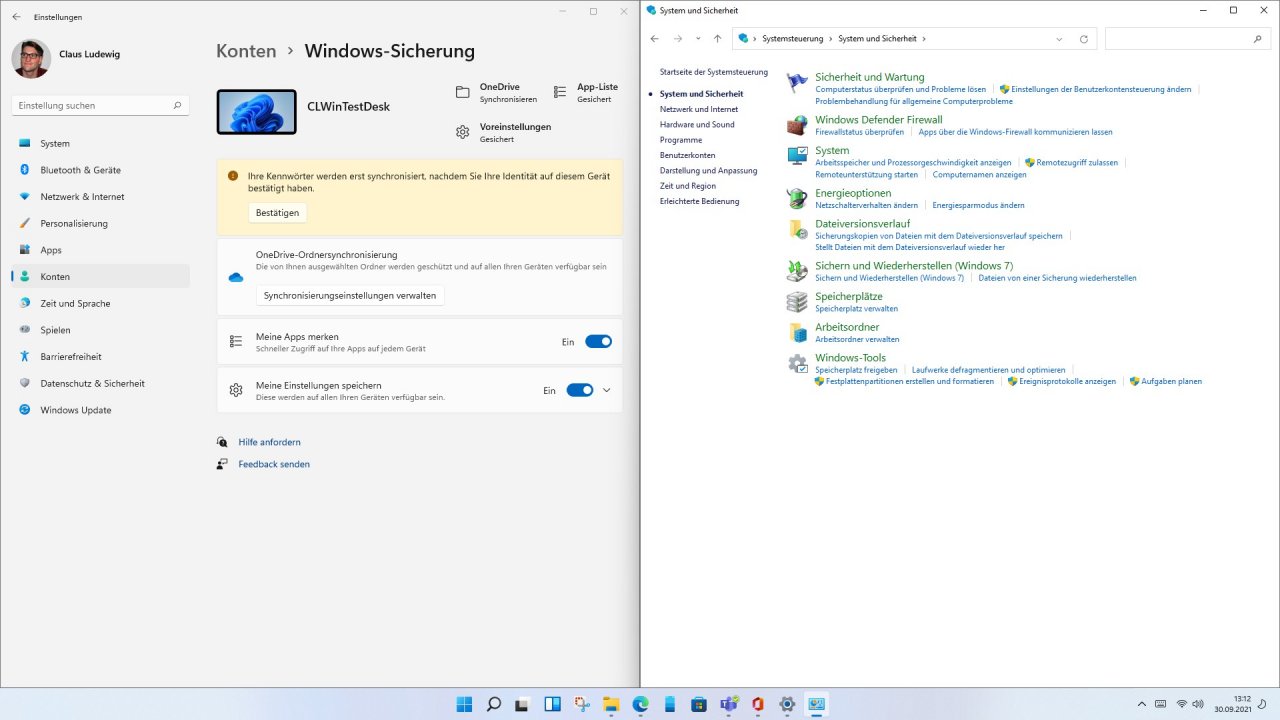
Task: Click the System monitor icon in Control Panel
Action: 797,156
